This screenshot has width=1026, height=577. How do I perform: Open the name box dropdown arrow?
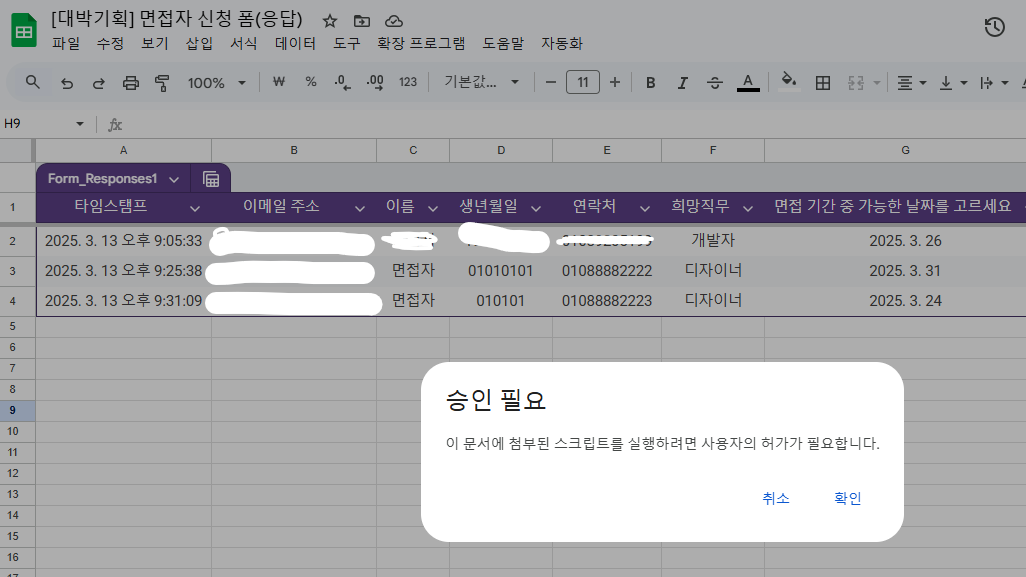pos(80,124)
